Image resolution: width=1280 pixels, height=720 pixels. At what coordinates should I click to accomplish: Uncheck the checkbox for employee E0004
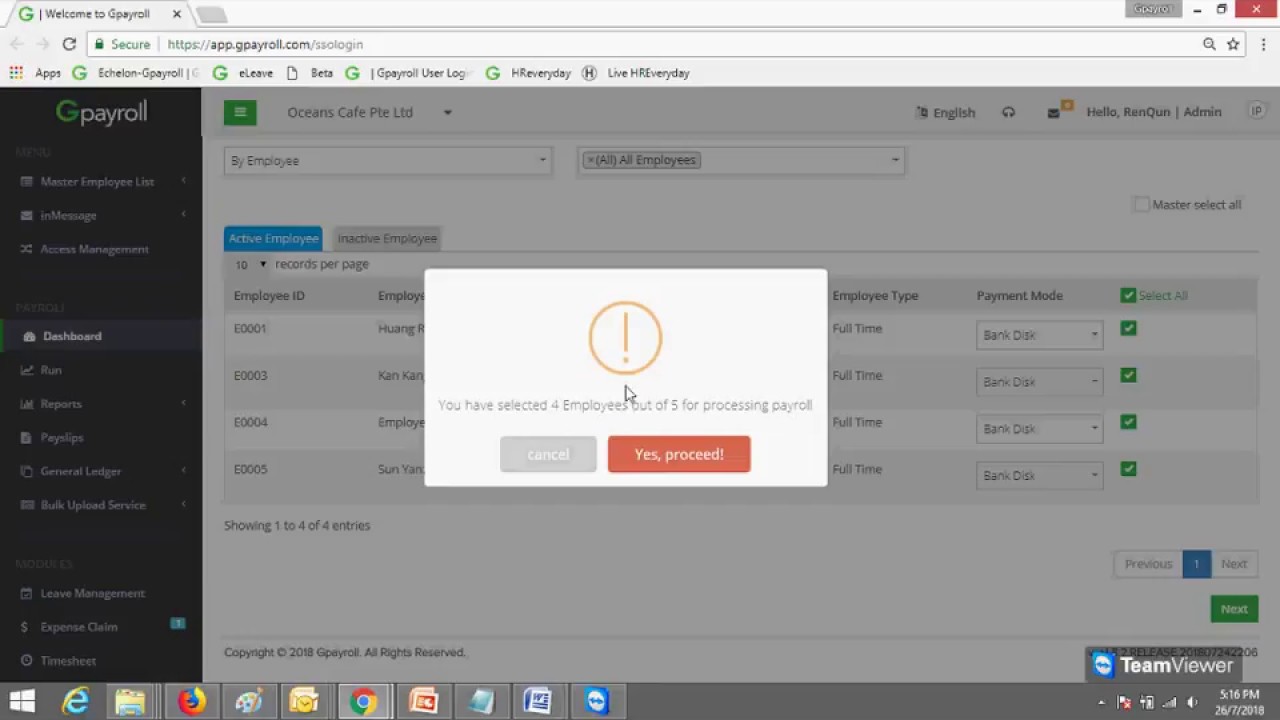(1128, 422)
